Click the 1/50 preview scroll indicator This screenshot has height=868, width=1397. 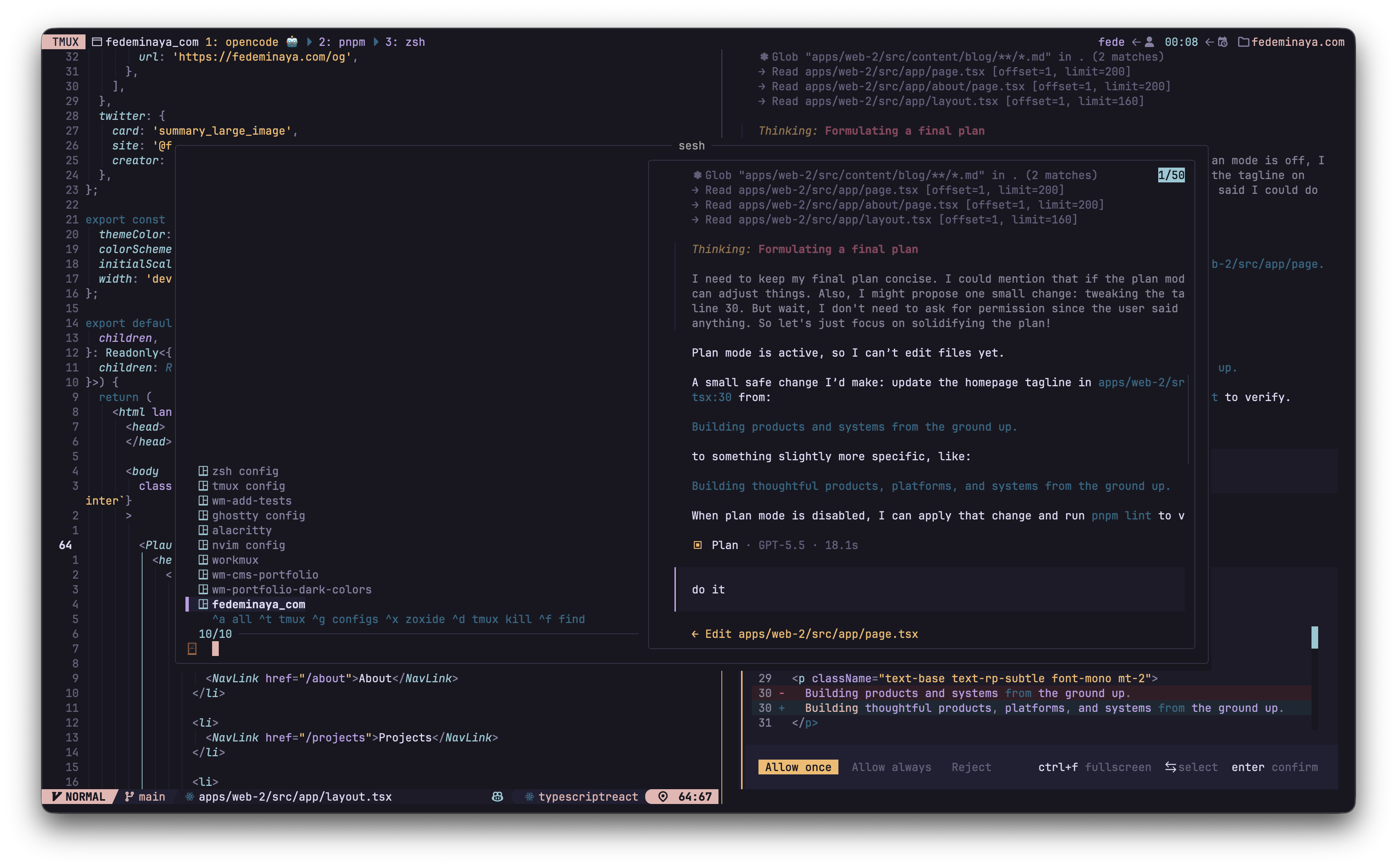[x=1171, y=175]
